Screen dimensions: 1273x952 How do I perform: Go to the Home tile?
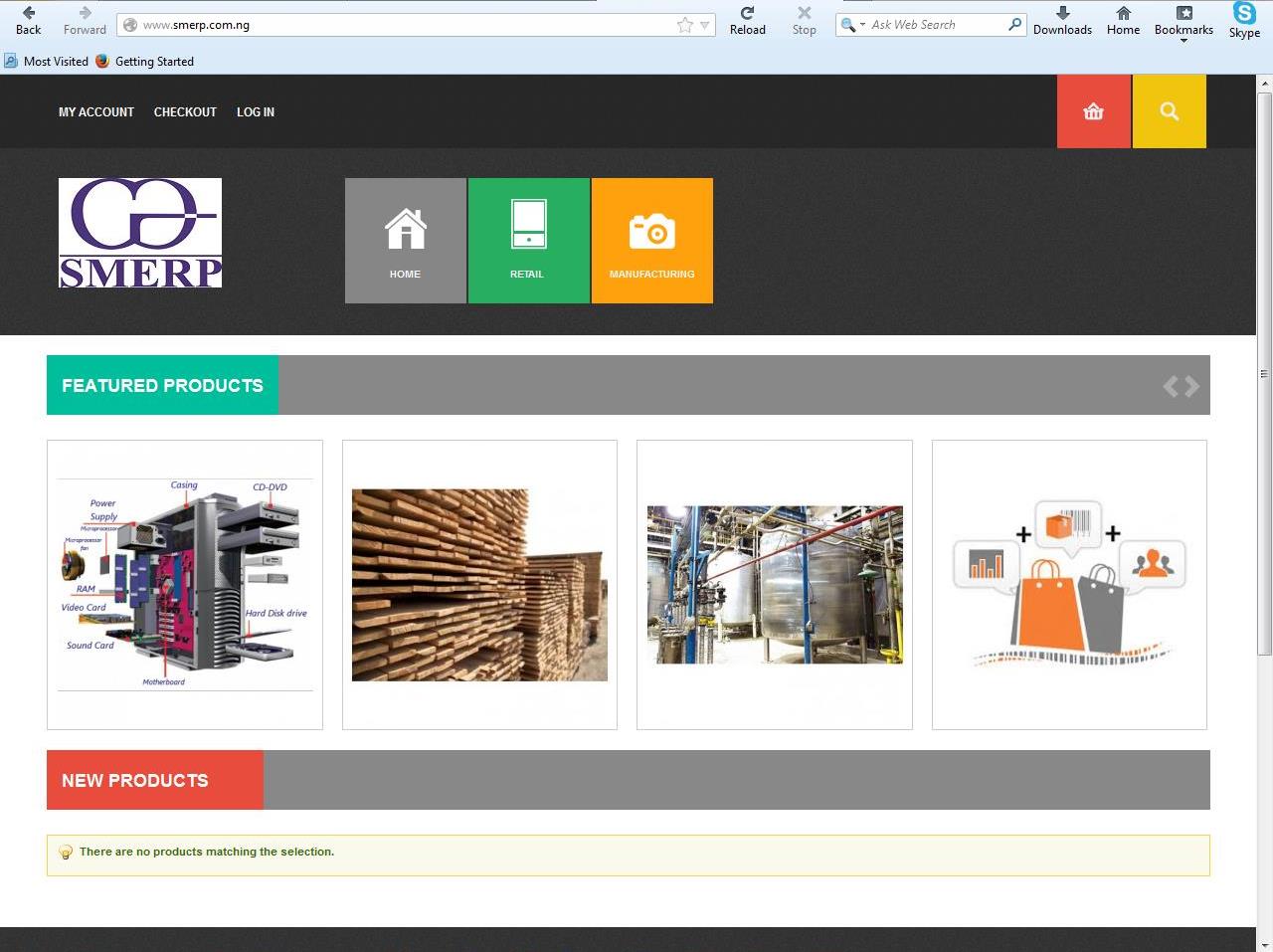(405, 241)
